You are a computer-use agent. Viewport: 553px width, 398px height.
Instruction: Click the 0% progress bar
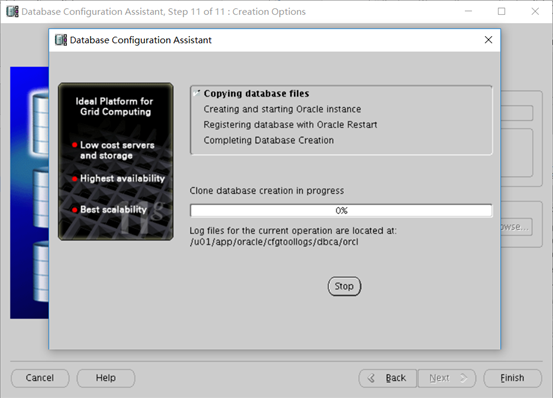pos(341,210)
